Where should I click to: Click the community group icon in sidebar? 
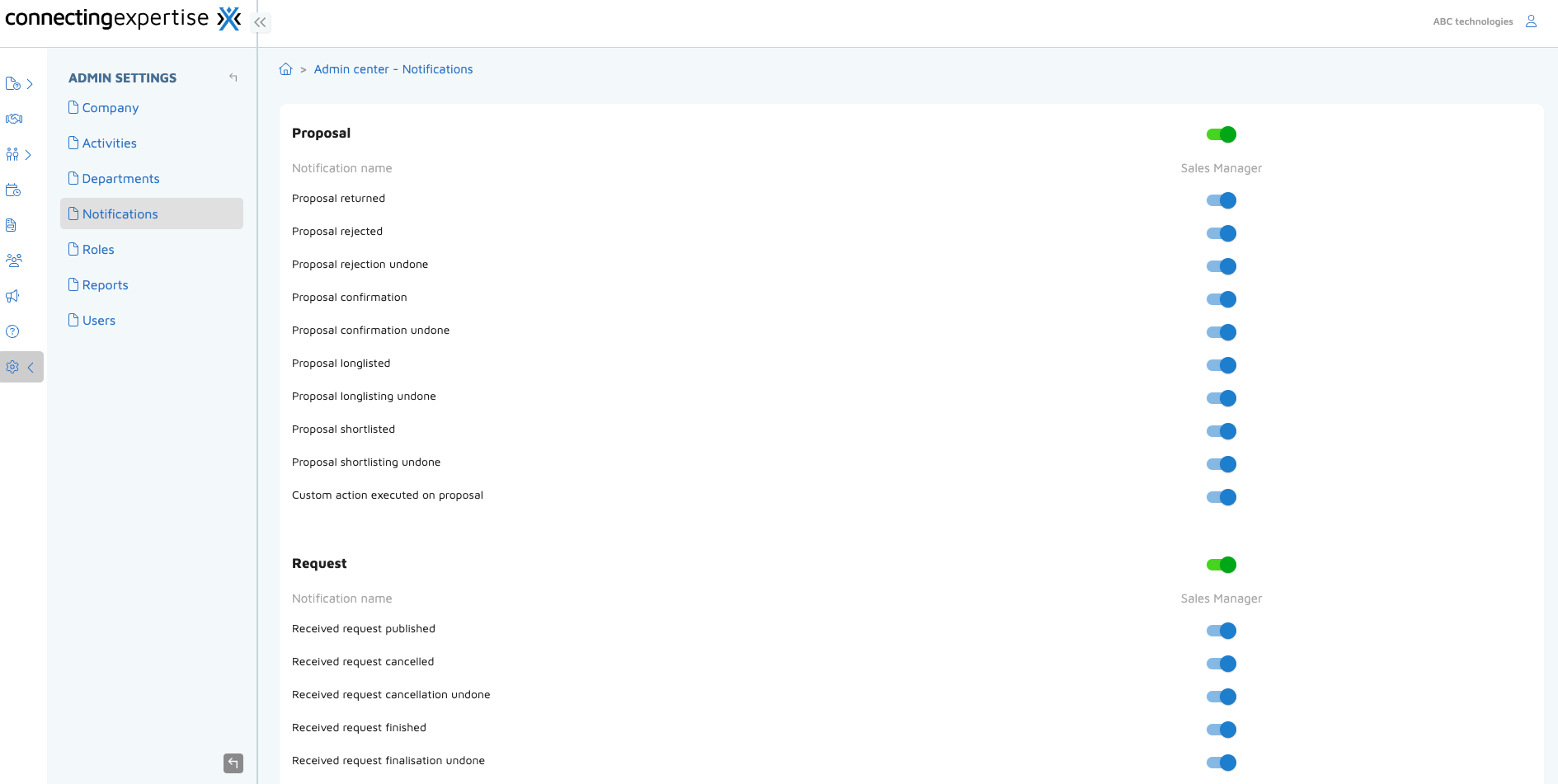pos(13,260)
